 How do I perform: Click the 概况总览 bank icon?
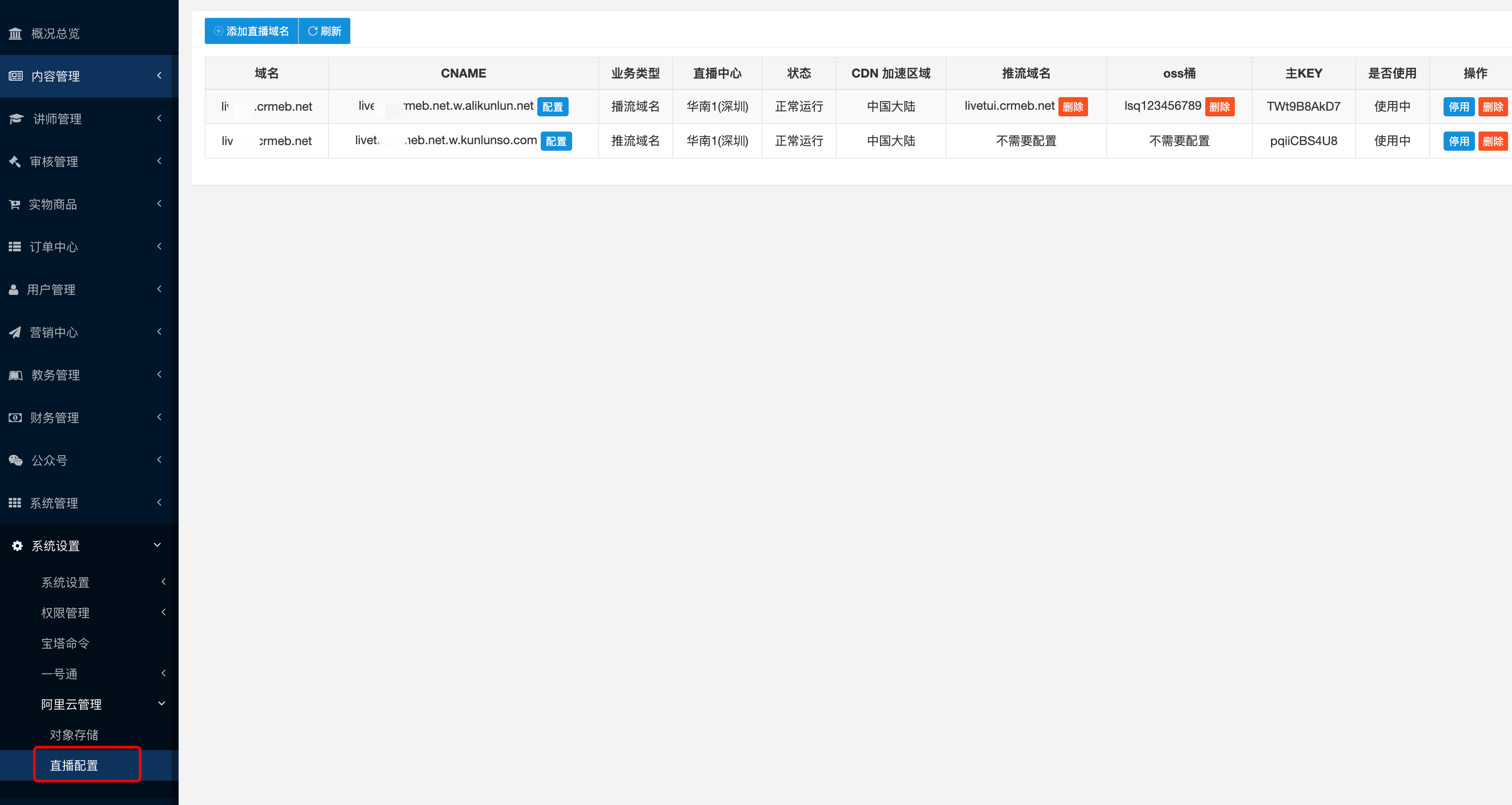[15, 34]
